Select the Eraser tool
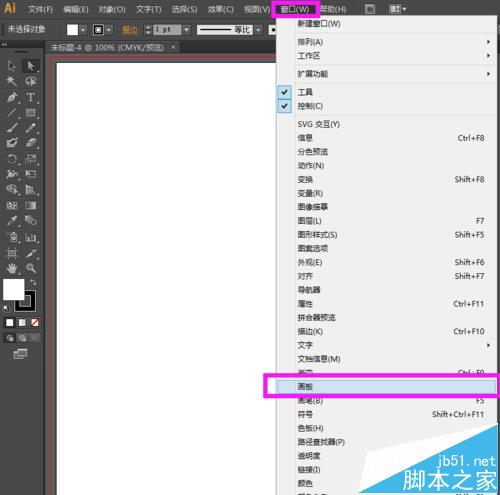The width and height of the screenshot is (500, 495). pyautogui.click(x=31, y=143)
